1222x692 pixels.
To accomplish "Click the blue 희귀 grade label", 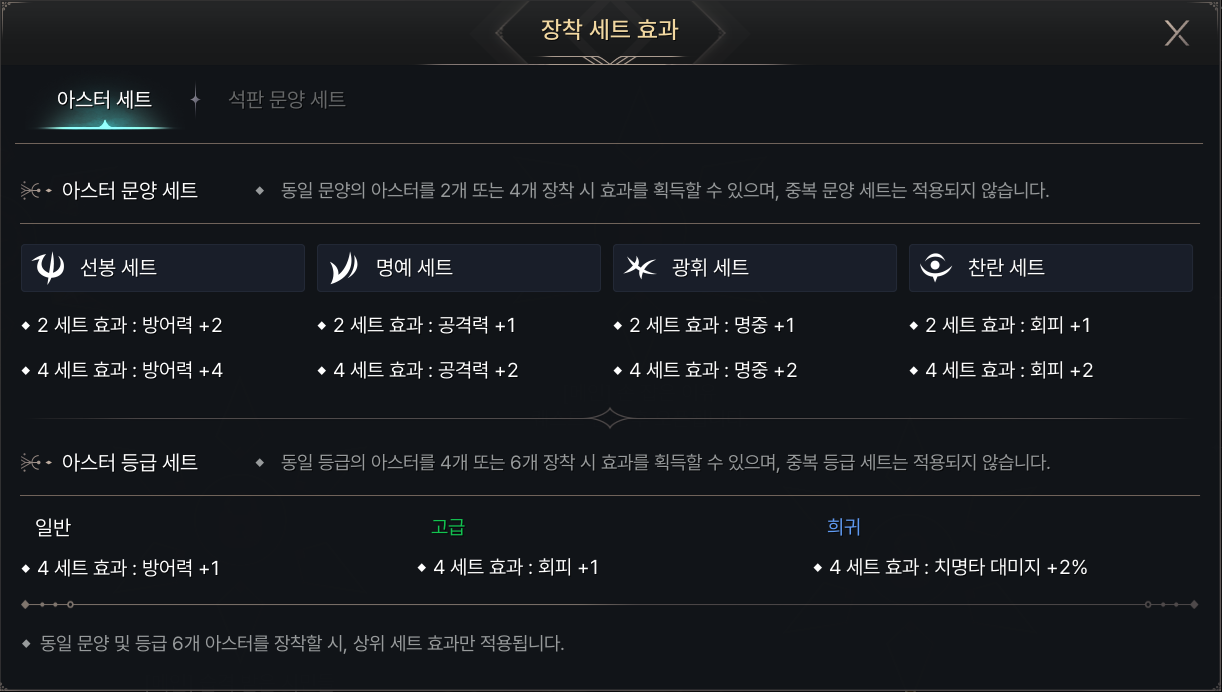I will [x=844, y=527].
